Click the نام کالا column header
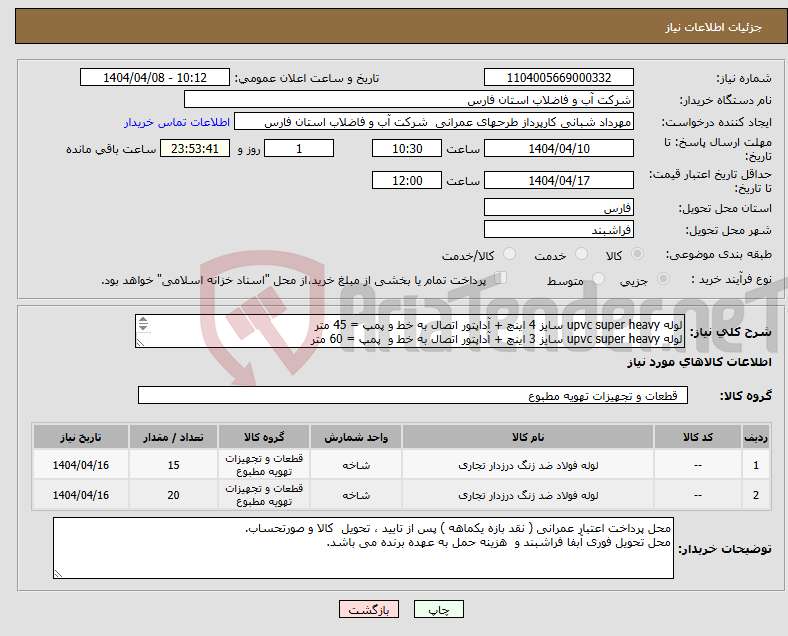This screenshot has height=636, width=788. (x=528, y=437)
